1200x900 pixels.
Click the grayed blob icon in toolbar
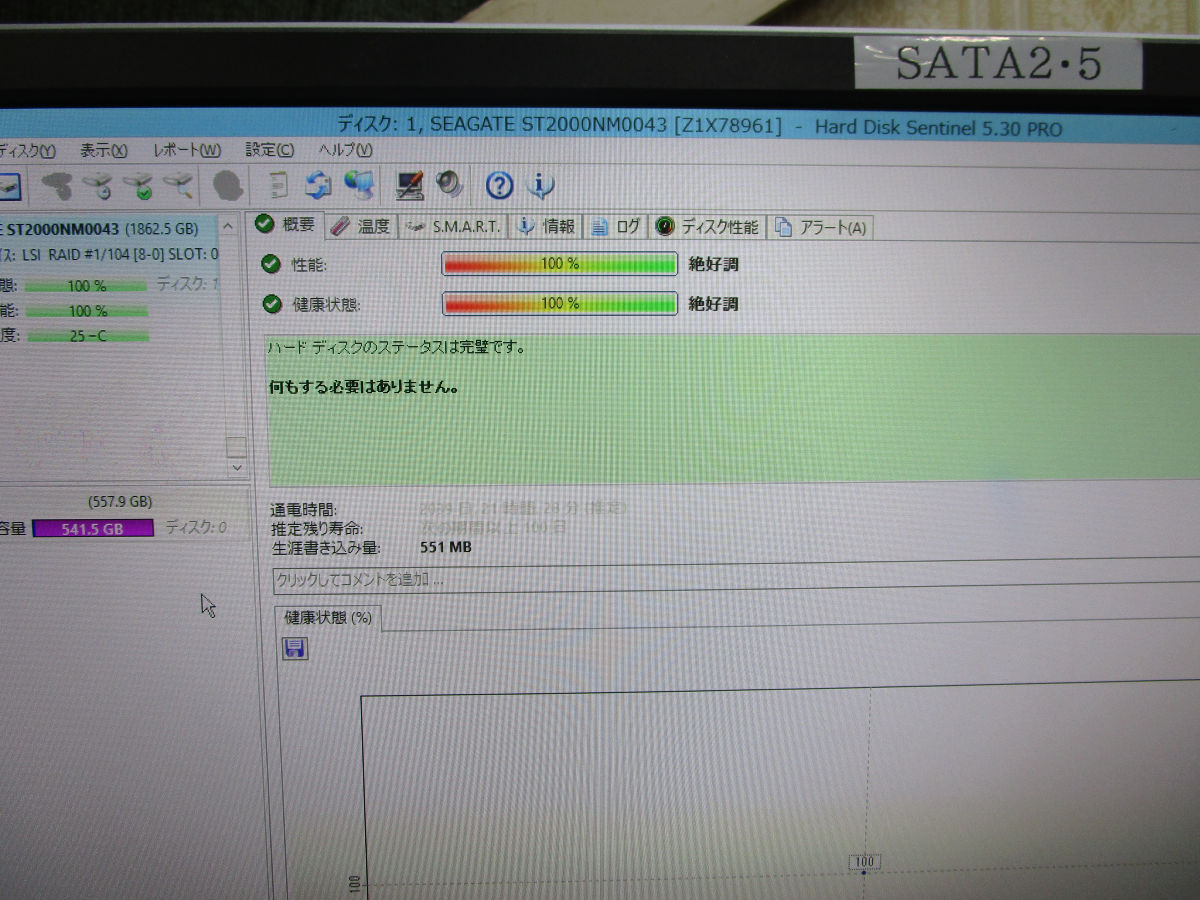(228, 186)
